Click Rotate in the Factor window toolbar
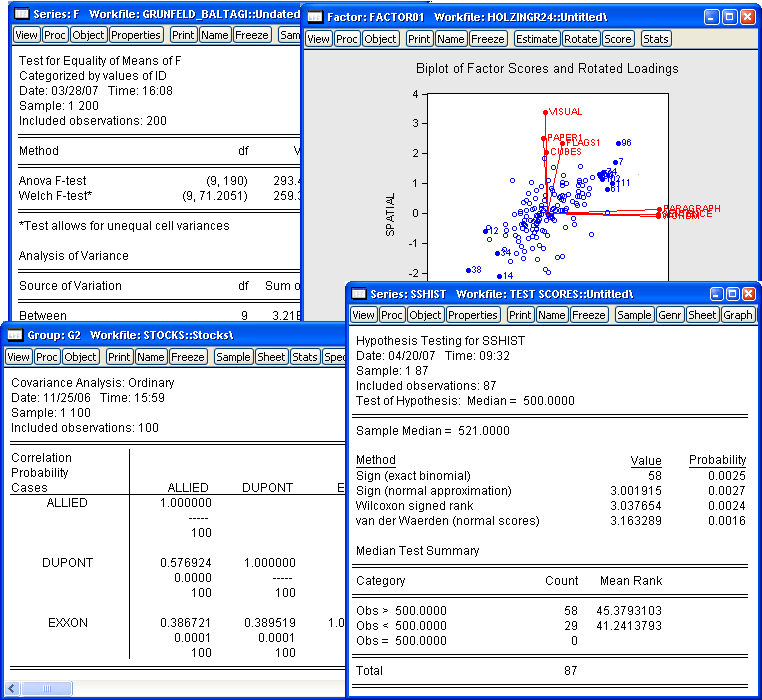Screen dimensions: 762x700 tap(580, 39)
